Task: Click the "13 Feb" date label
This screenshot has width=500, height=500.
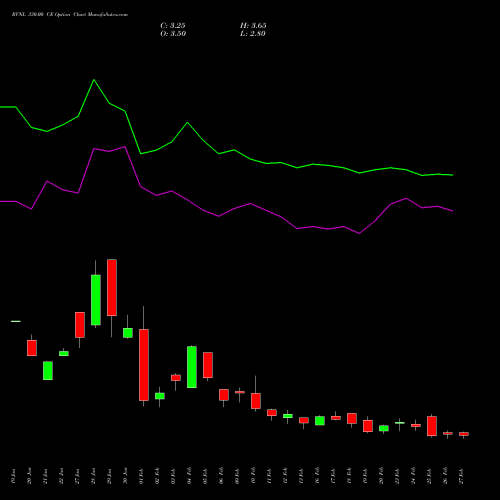Action: coord(301,476)
